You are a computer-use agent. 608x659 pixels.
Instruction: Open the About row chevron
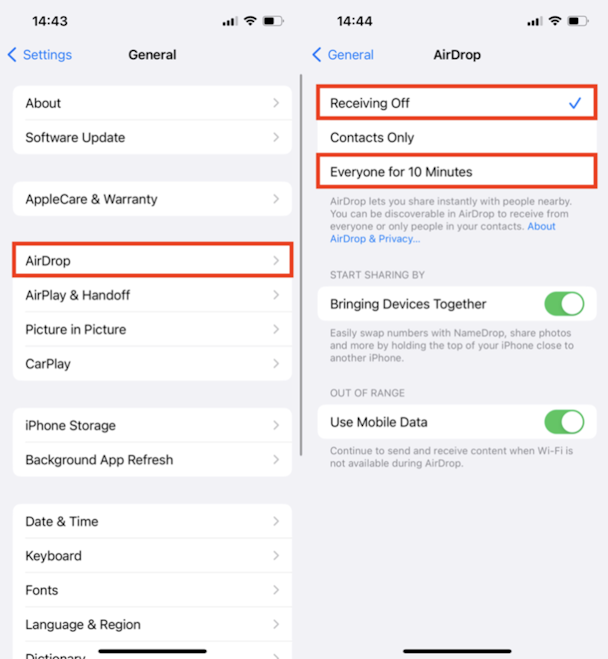[x=276, y=103]
